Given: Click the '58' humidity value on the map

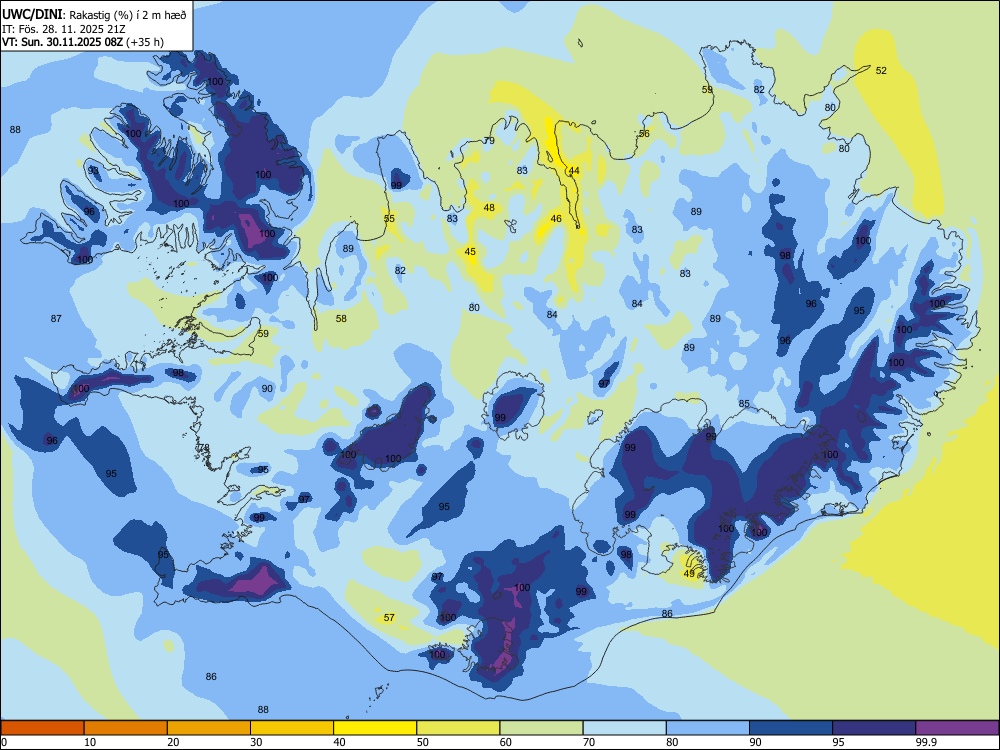Looking at the screenshot, I should pyautogui.click(x=341, y=318).
